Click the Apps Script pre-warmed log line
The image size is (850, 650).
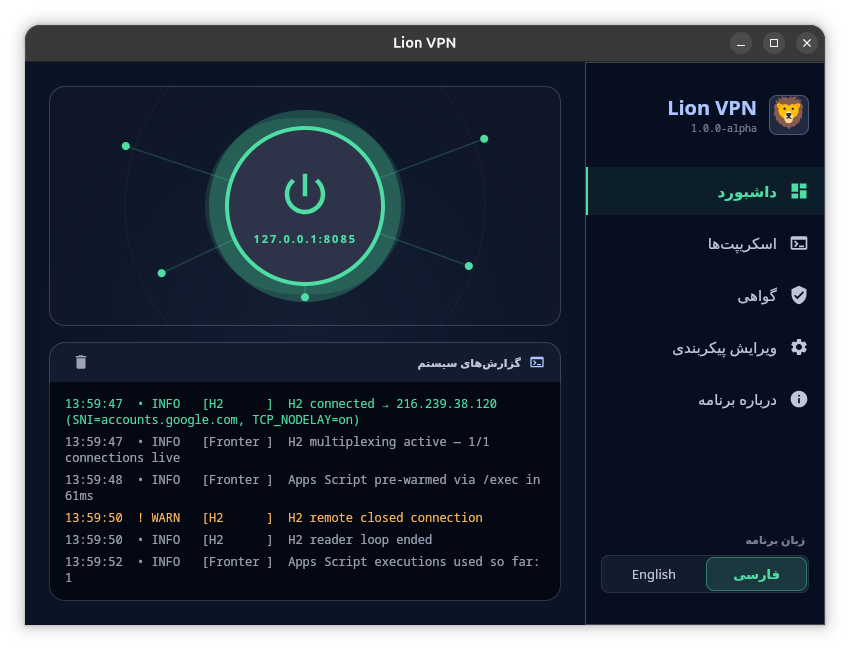302,487
